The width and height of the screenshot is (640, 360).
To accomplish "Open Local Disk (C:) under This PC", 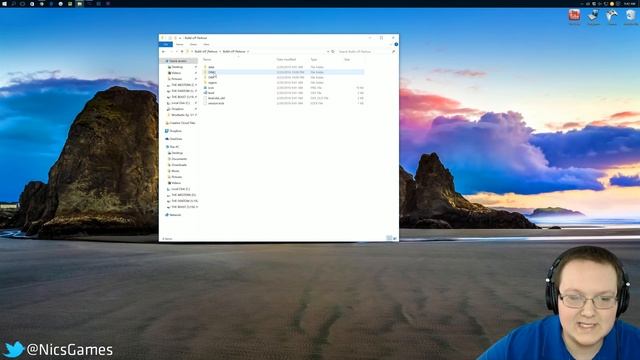I will (x=180, y=189).
